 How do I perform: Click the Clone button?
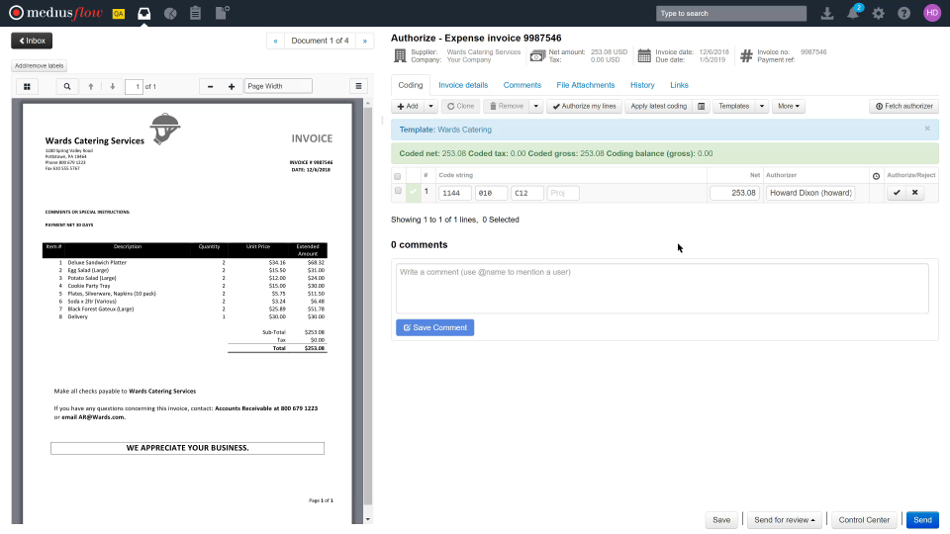point(460,106)
